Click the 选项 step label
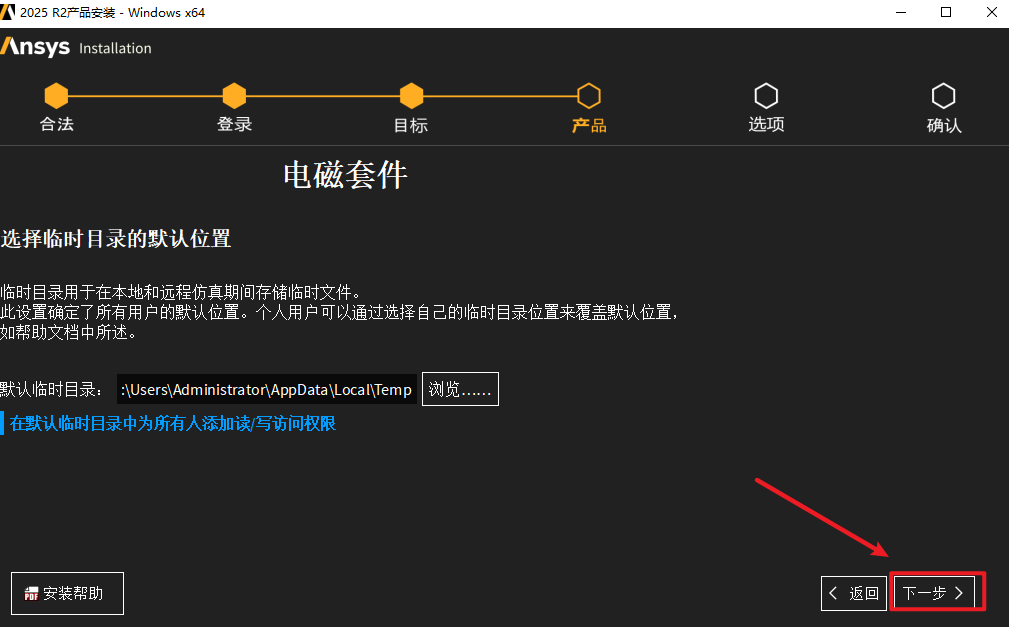 766,124
